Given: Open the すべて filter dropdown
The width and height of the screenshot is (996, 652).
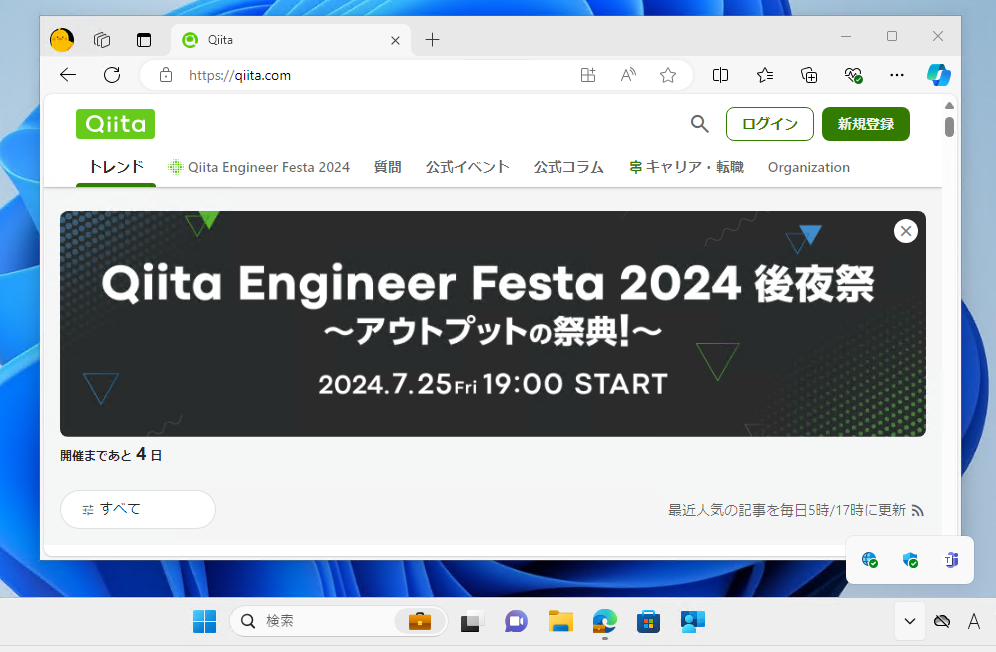Looking at the screenshot, I should point(138,509).
